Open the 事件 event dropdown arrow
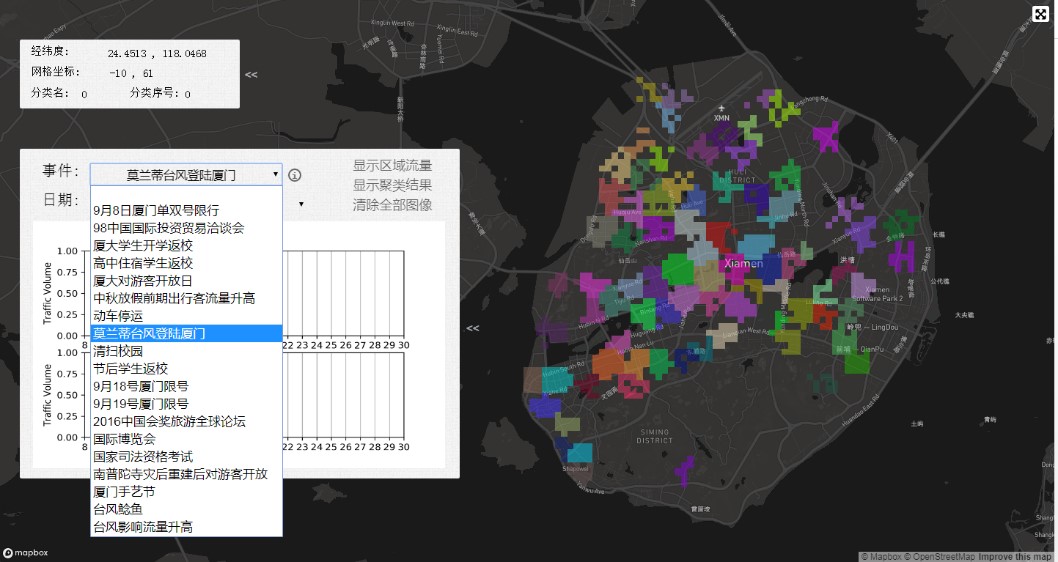Image resolution: width=1058 pixels, height=562 pixels. tap(275, 175)
